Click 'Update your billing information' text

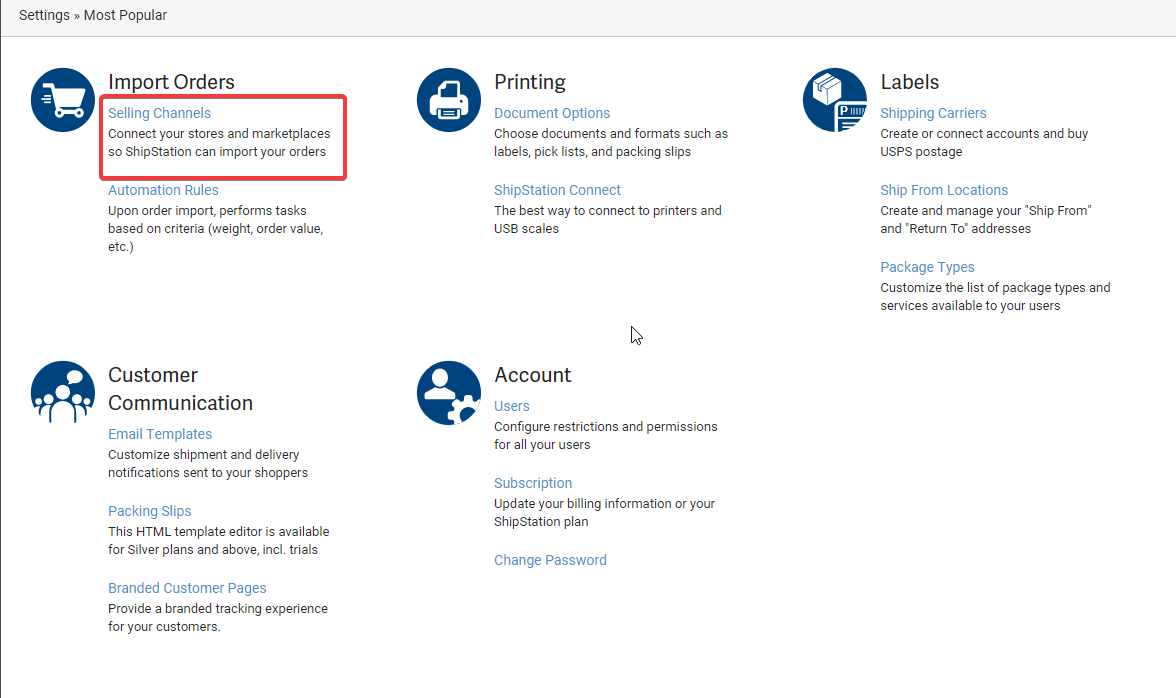[604, 513]
